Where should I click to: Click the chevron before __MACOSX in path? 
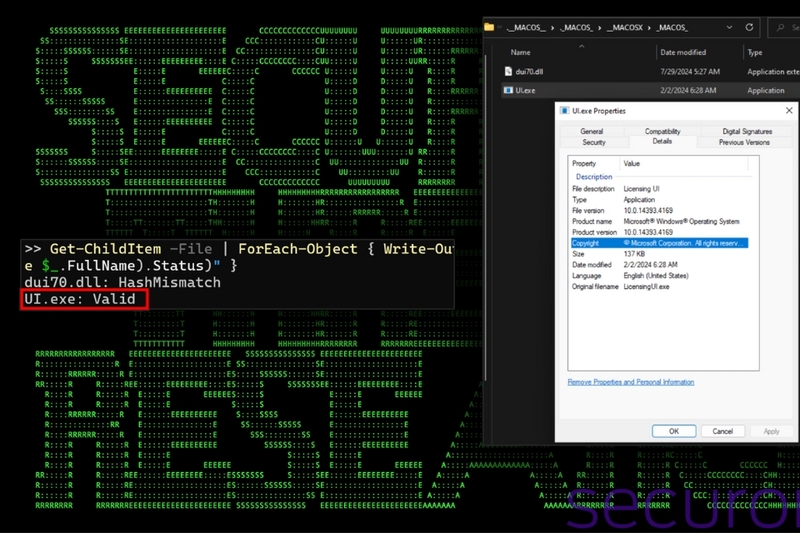coord(600,27)
